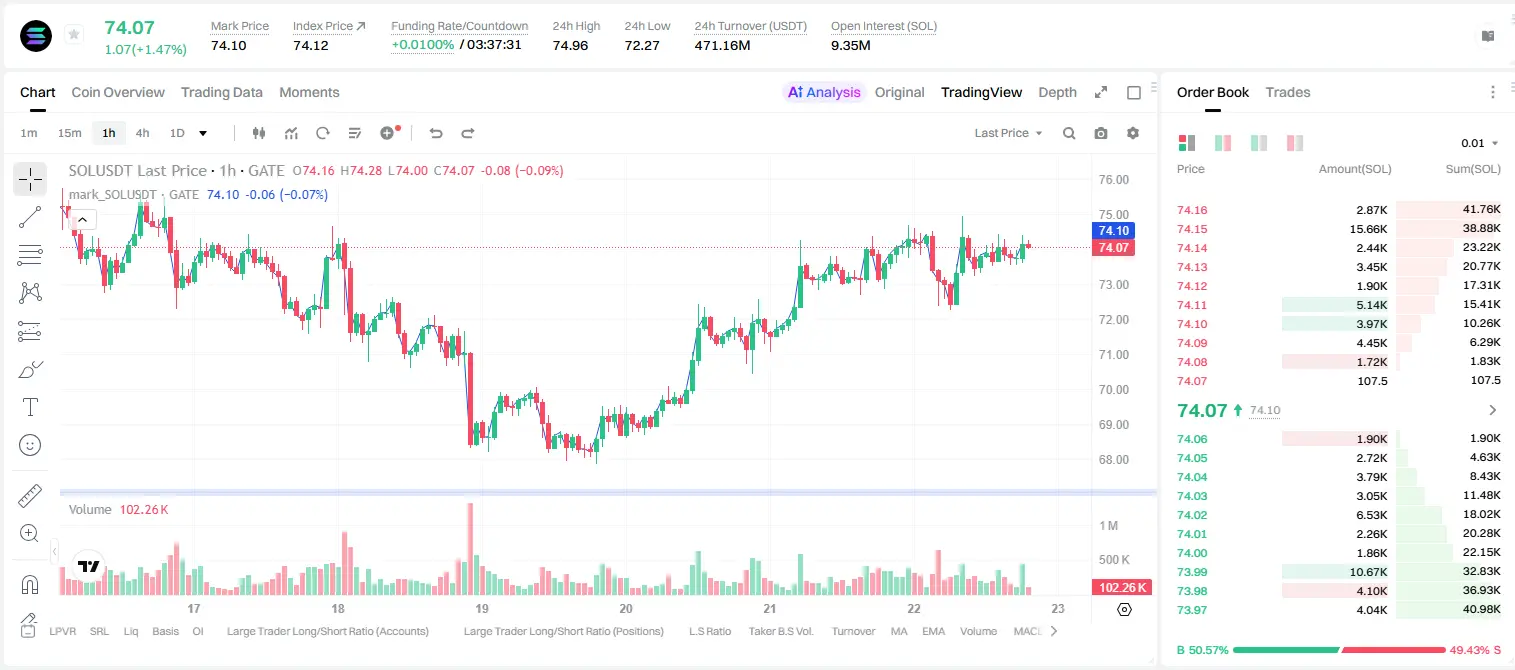Select the 74.15 ask price row

[x=1338, y=229]
